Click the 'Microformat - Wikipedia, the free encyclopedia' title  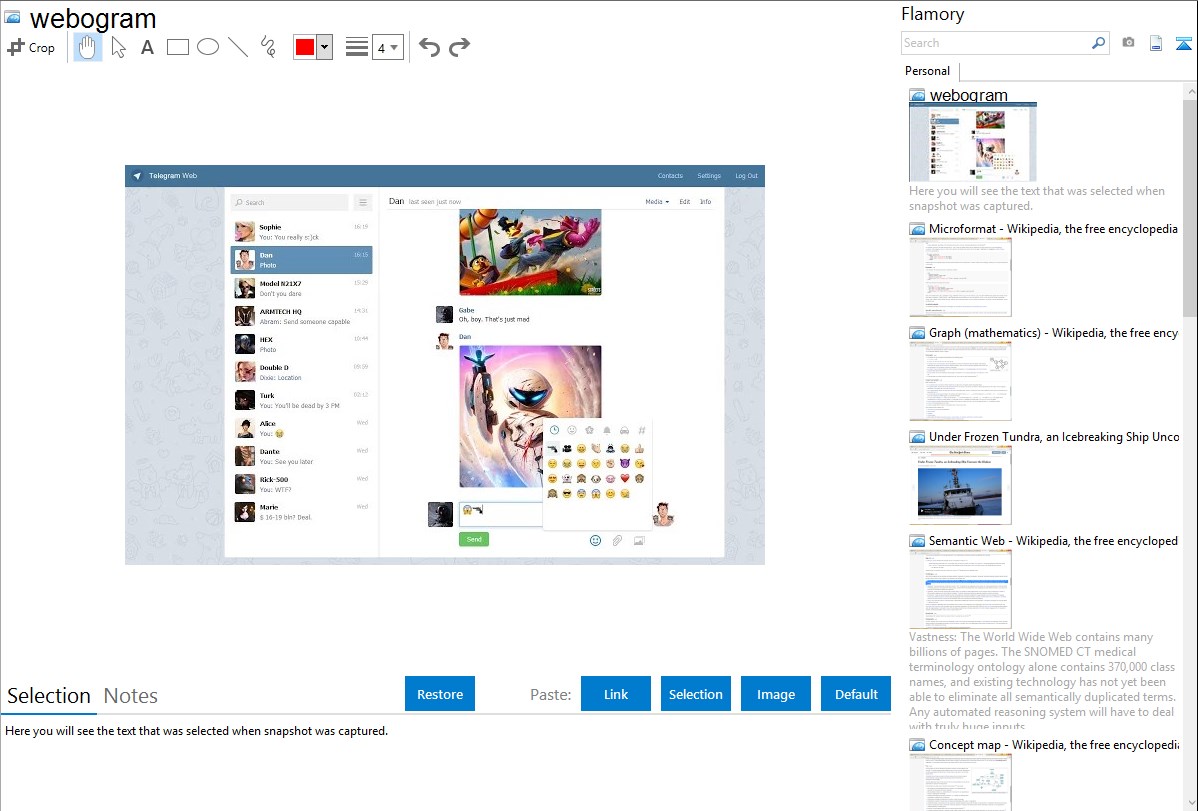coord(1053,229)
